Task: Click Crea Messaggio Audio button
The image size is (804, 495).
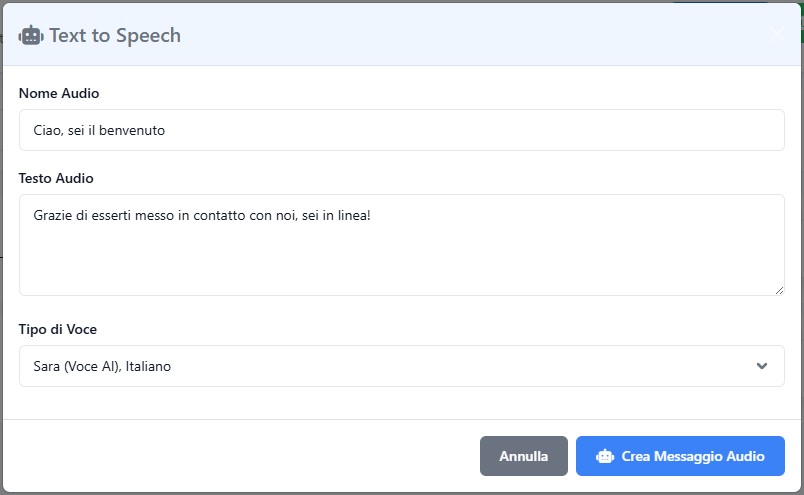Action: point(680,456)
